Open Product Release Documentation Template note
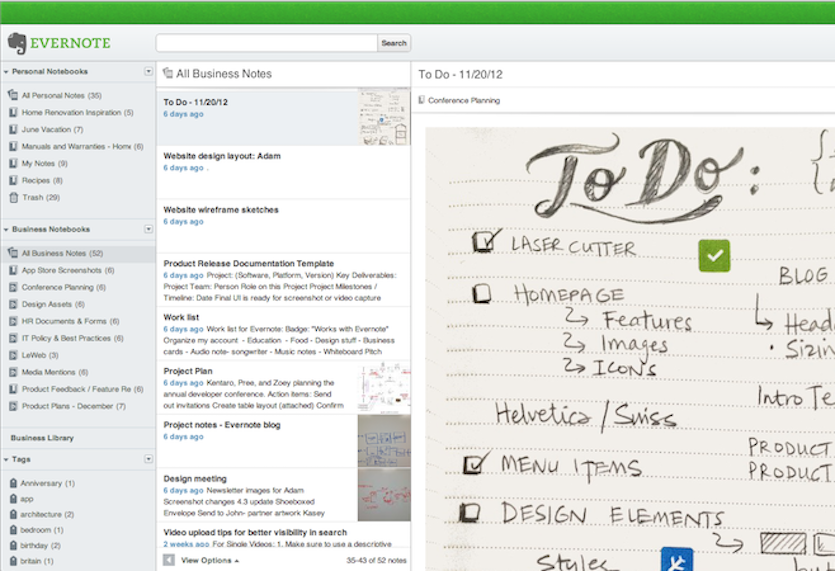The width and height of the screenshot is (835, 571). click(x=284, y=280)
